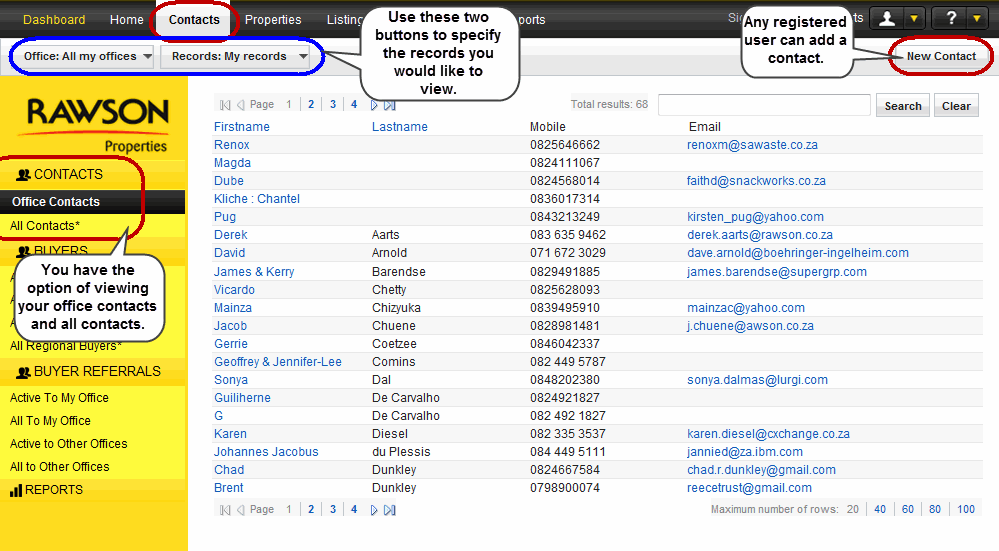This screenshot has width=999, height=551.
Task: Expand the help menu dropdown arrow
Action: point(976,19)
